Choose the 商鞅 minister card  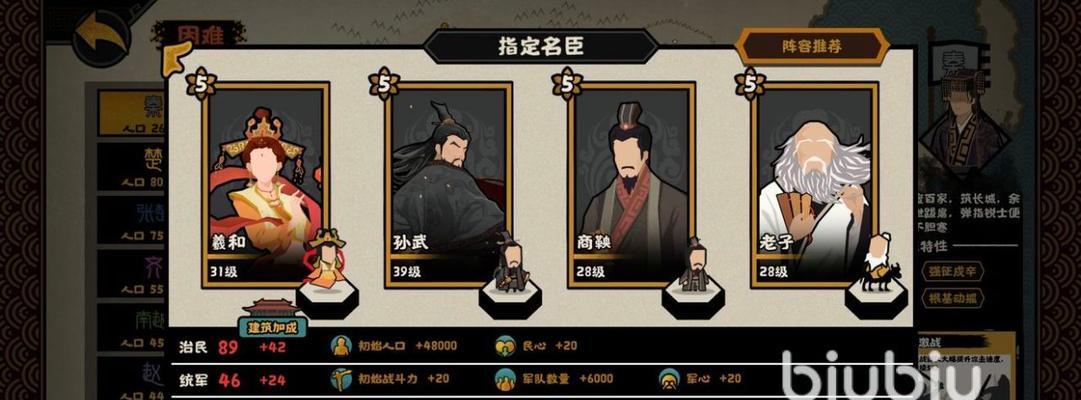[632, 185]
